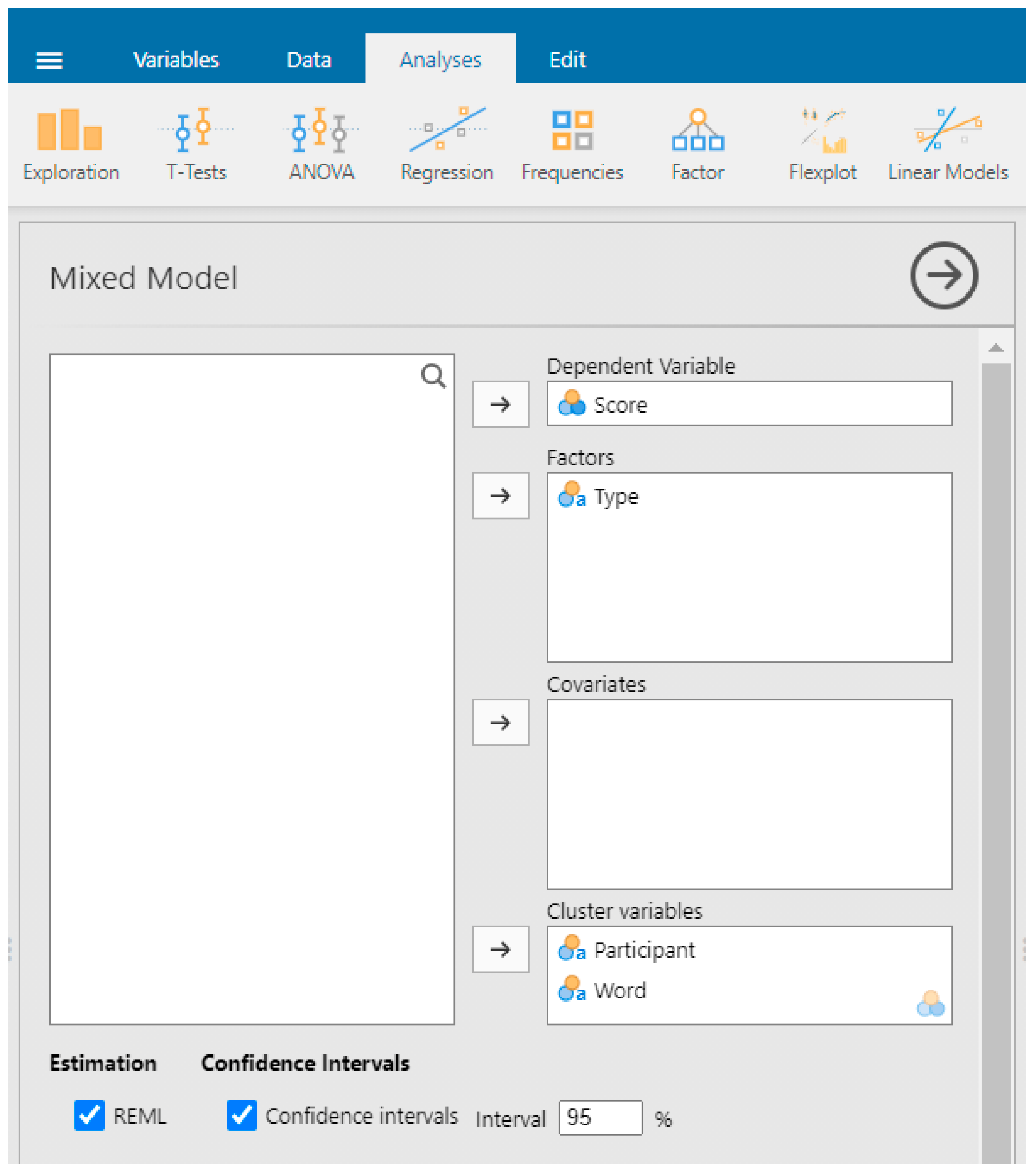Uncheck the REML estimation checkbox

89,1115
